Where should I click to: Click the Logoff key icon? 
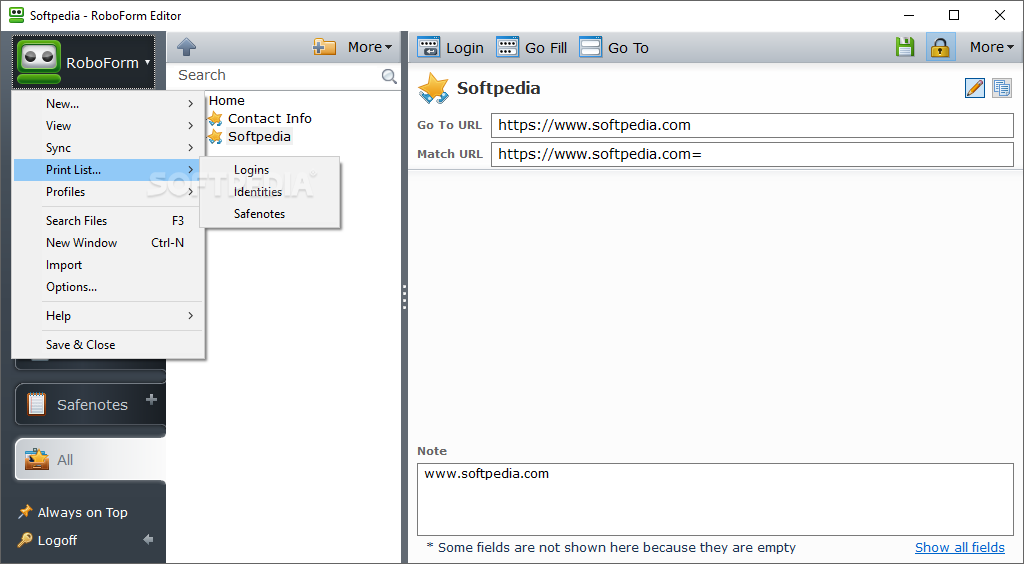pos(25,540)
